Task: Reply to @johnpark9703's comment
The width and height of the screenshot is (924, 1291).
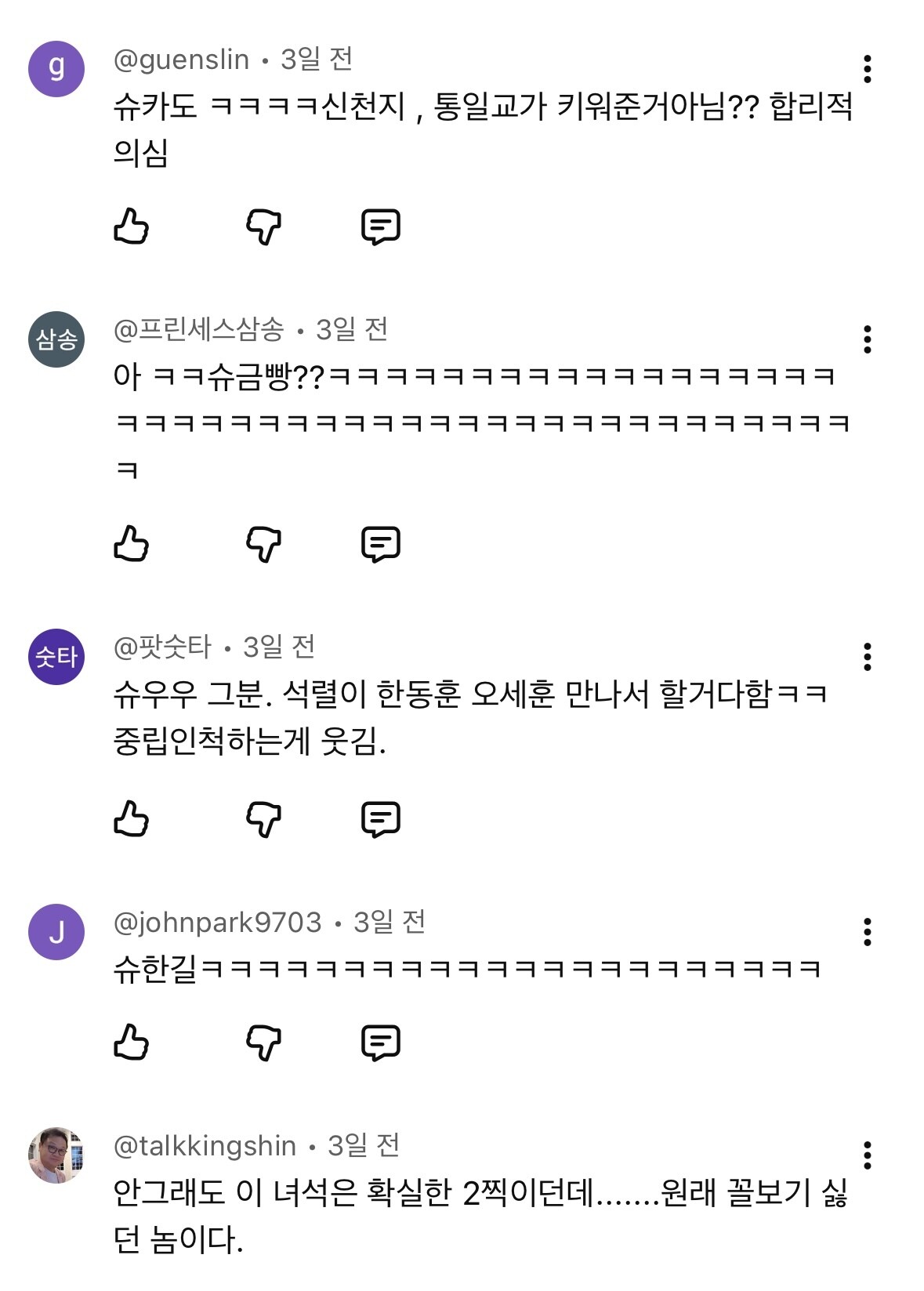Action: [381, 1043]
